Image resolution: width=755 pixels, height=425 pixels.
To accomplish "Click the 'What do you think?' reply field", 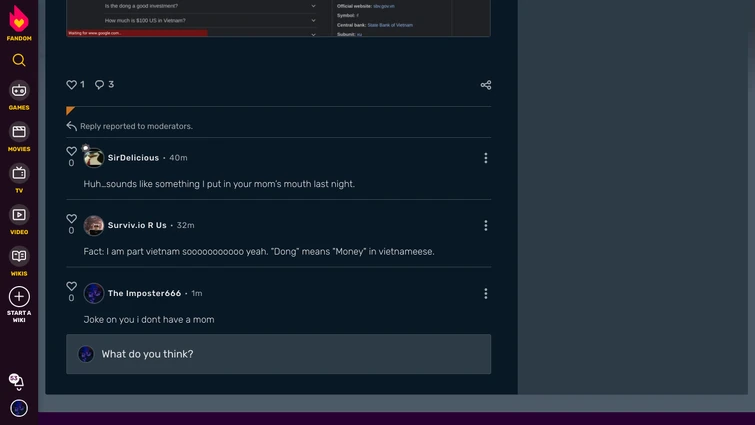I will click(278, 354).
